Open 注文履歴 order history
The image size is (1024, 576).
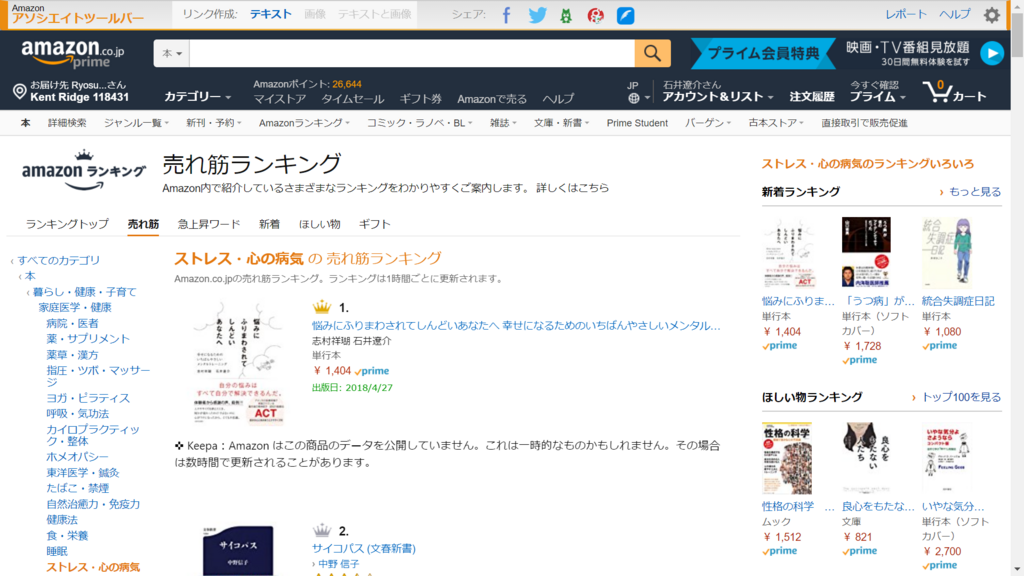coord(812,97)
